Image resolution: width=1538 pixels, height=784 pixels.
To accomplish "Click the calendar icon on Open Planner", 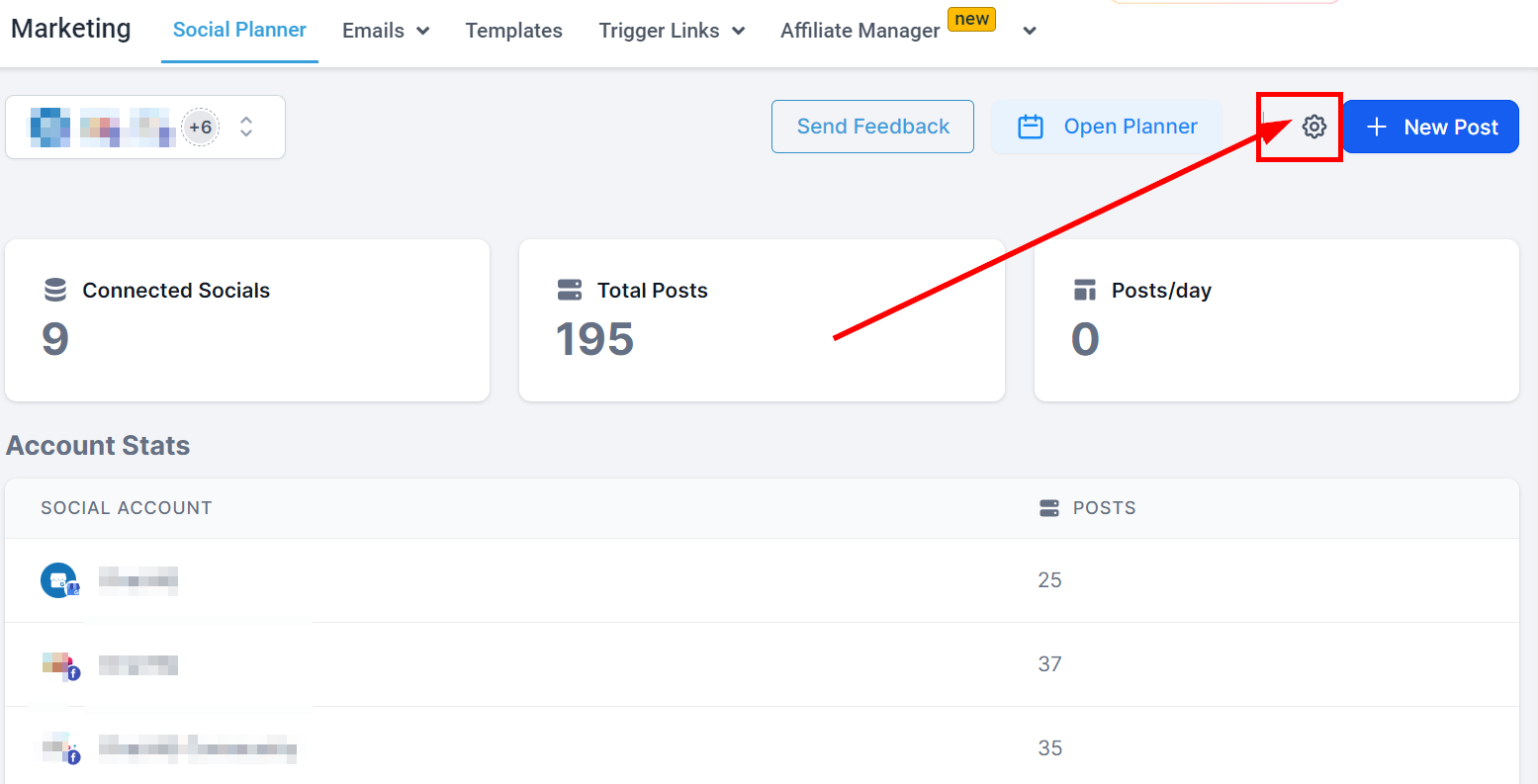I will point(1031,127).
